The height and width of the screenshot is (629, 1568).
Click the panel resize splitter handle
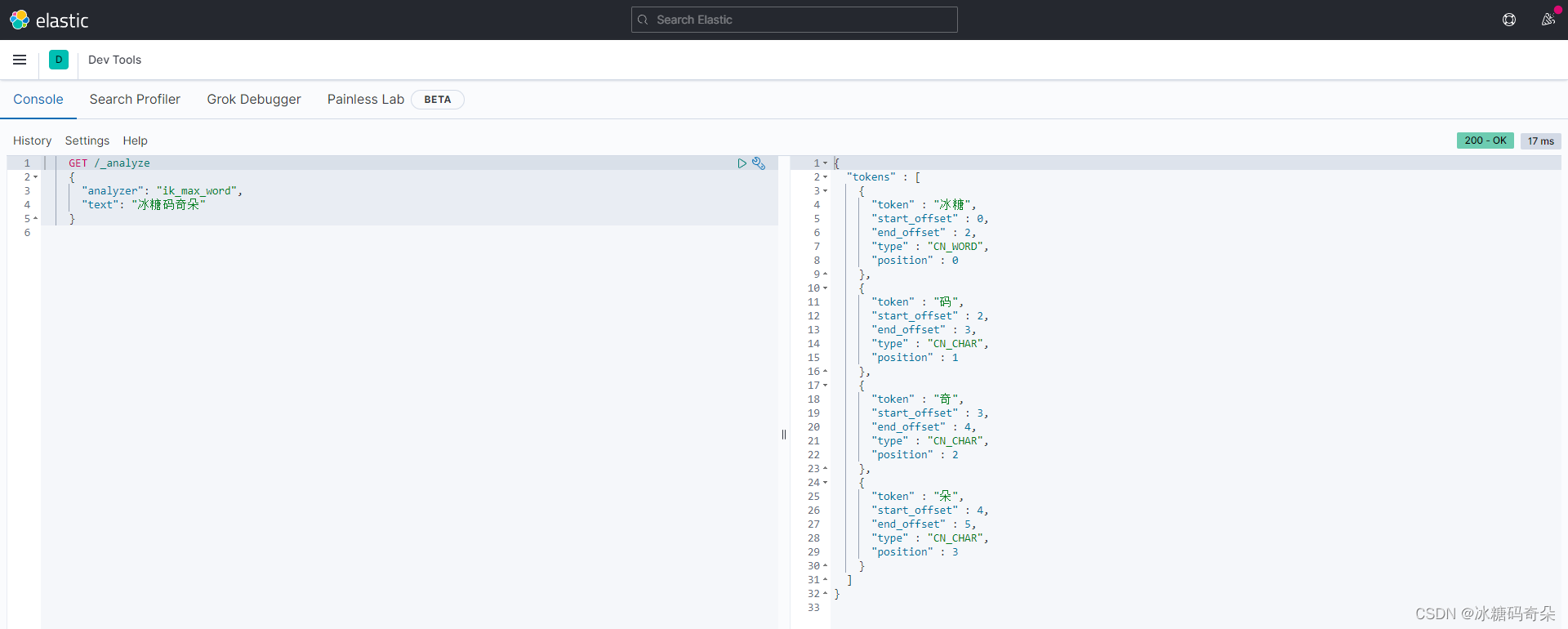click(784, 435)
